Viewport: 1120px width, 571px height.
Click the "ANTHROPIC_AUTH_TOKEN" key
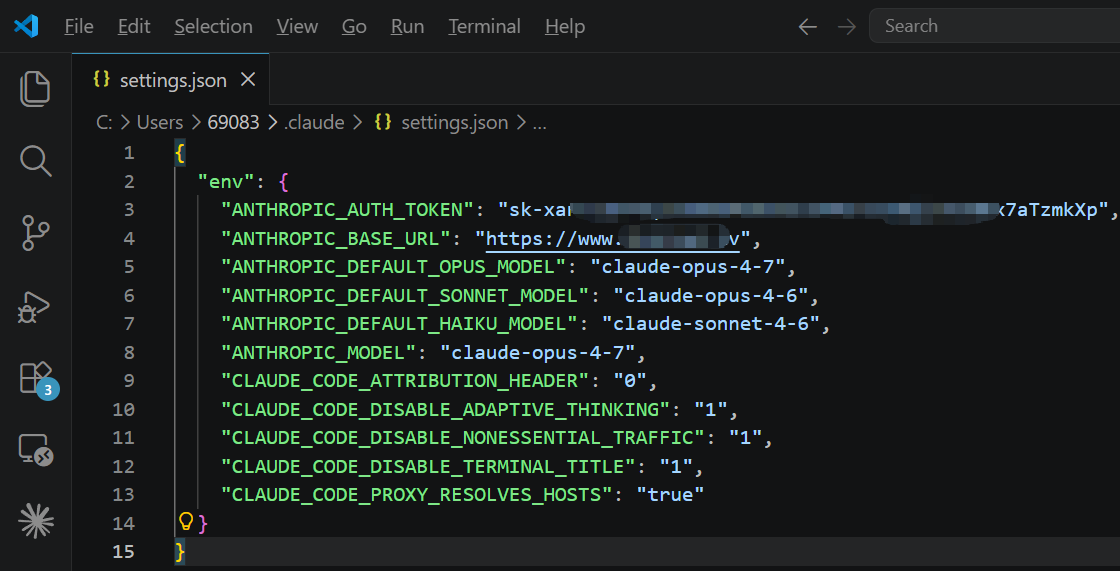(348, 209)
